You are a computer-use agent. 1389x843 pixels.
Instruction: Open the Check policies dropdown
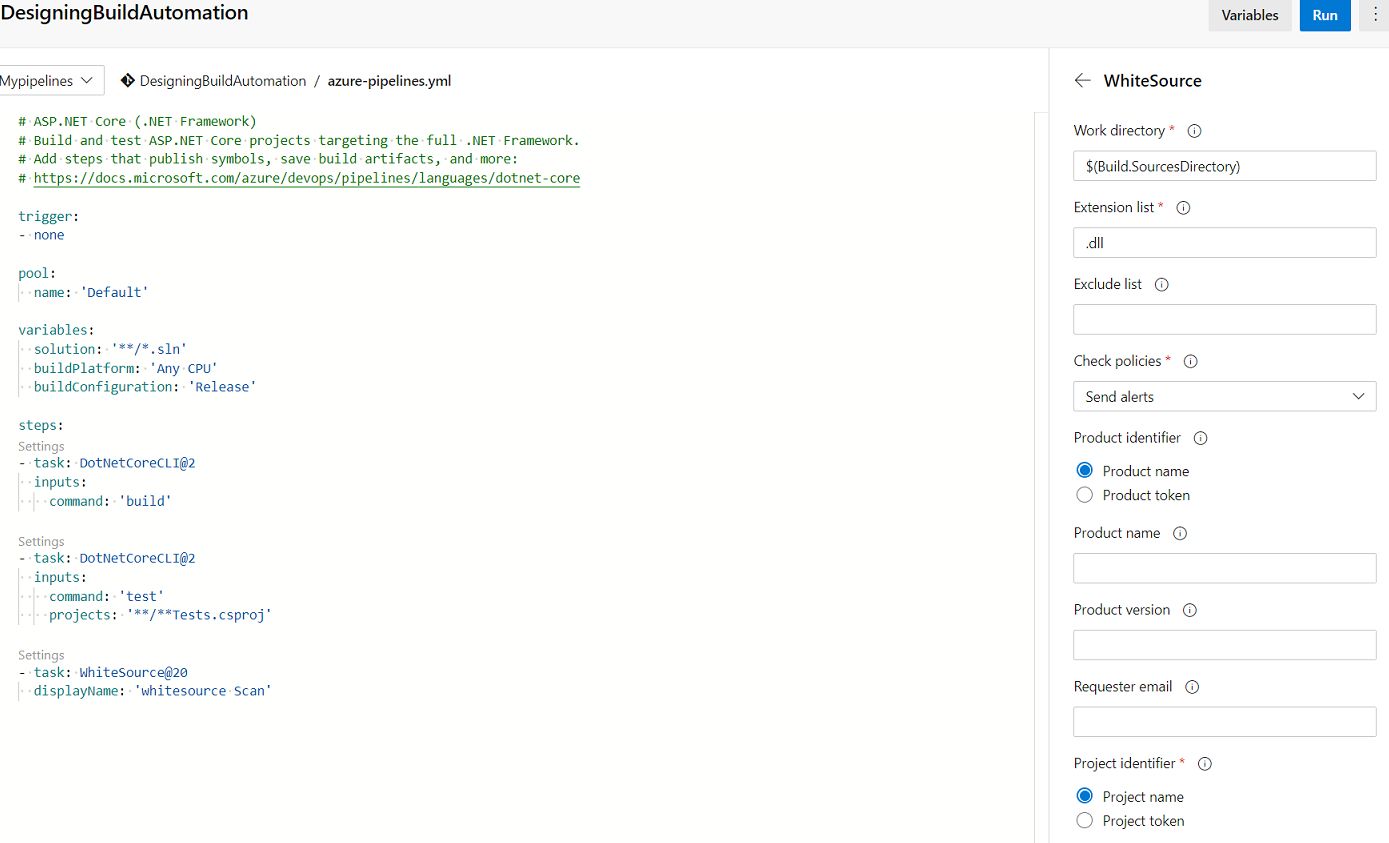(1224, 396)
